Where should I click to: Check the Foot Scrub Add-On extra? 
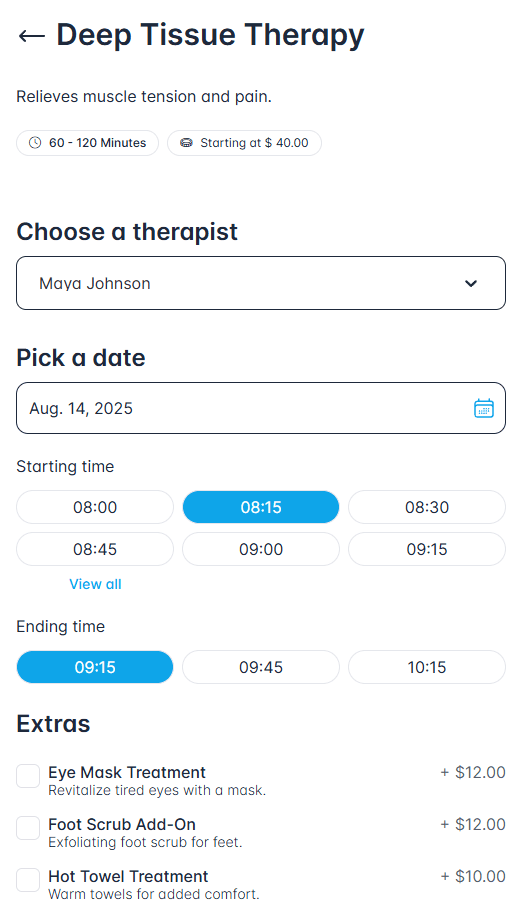tap(28, 828)
